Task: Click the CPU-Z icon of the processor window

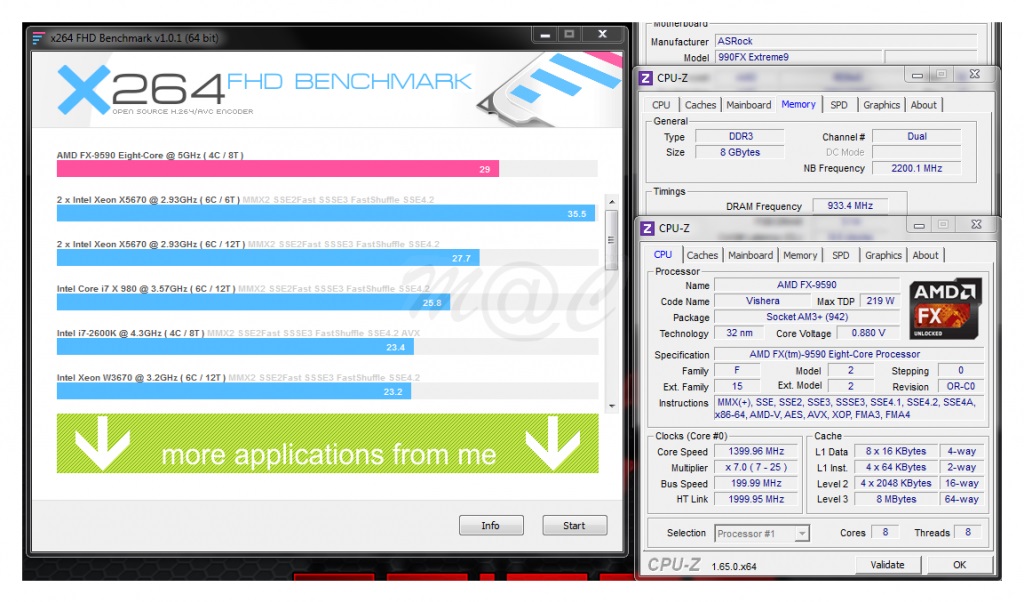Action: (x=646, y=228)
